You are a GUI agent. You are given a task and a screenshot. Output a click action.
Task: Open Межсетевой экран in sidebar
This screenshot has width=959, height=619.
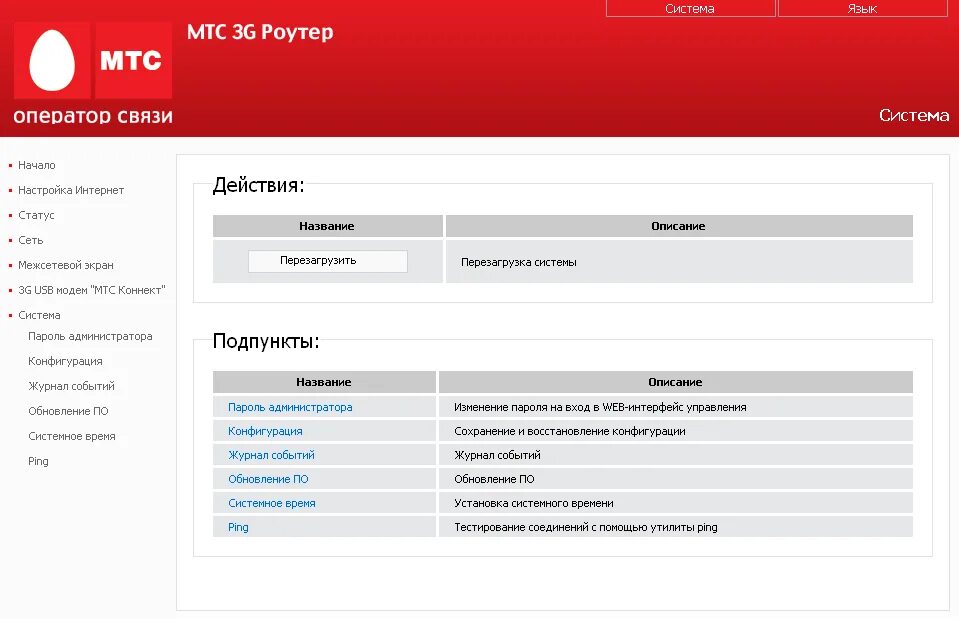(x=65, y=265)
